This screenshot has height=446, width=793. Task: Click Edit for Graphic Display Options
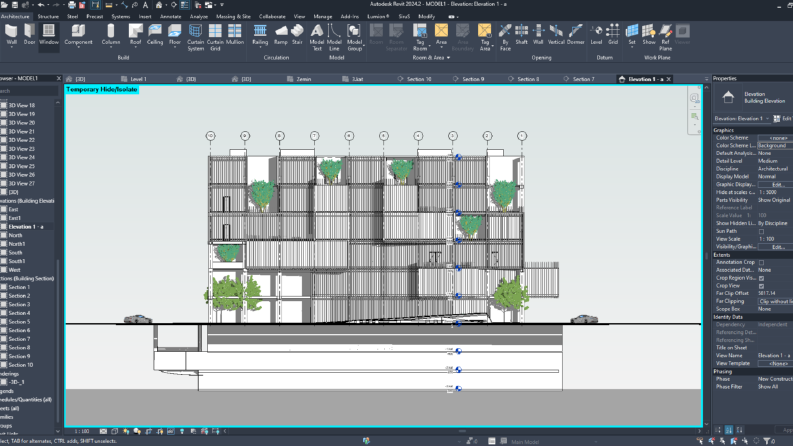click(777, 185)
